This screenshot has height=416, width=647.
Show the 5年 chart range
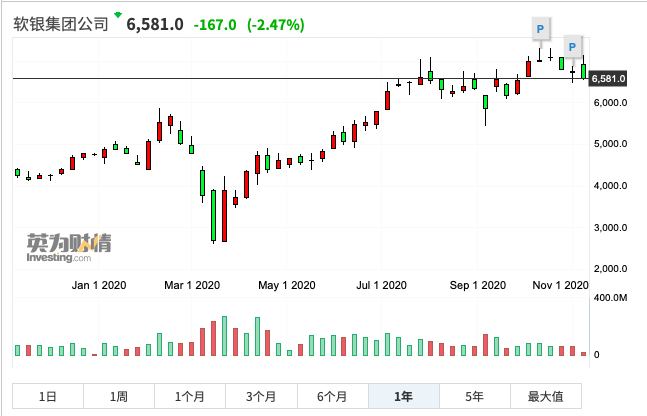(x=475, y=396)
